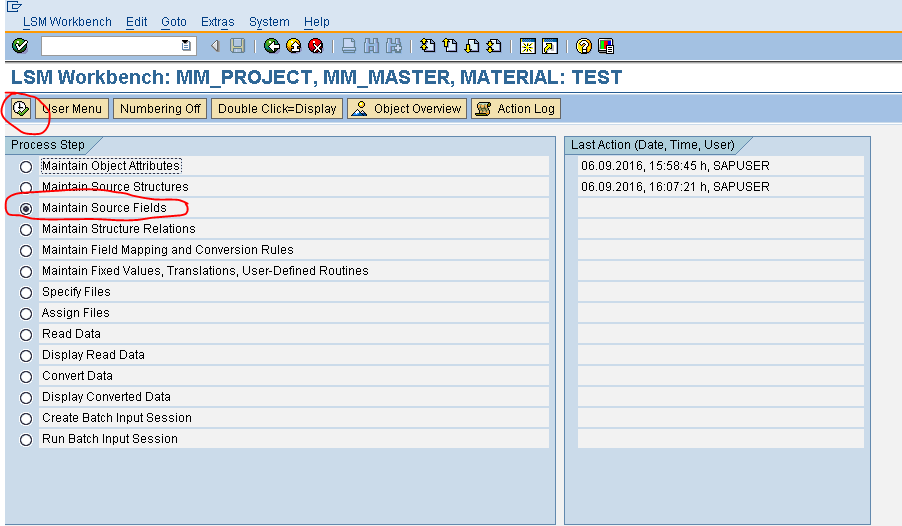Viewport: 902px width, 526px height.
Task: Open the Goto menu
Action: [x=174, y=22]
